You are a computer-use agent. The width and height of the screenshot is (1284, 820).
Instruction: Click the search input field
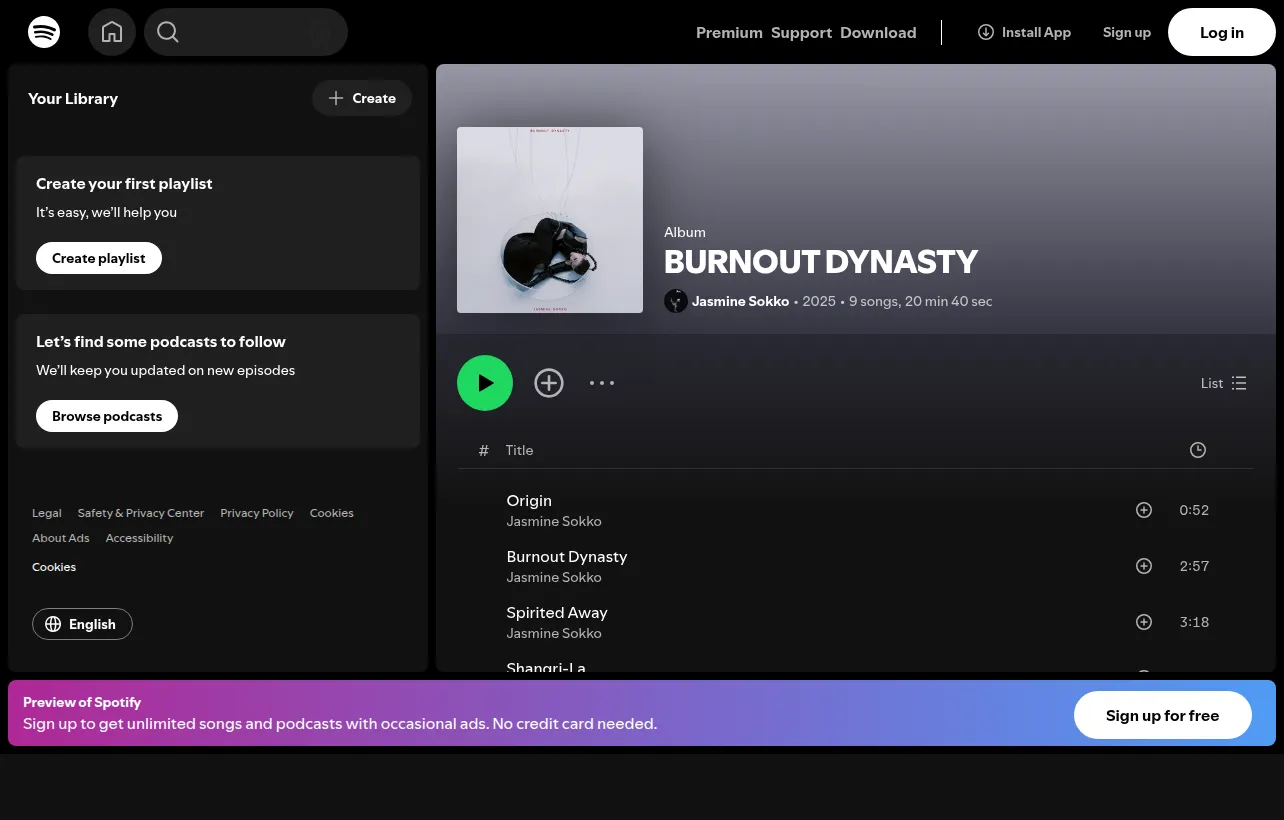(246, 32)
